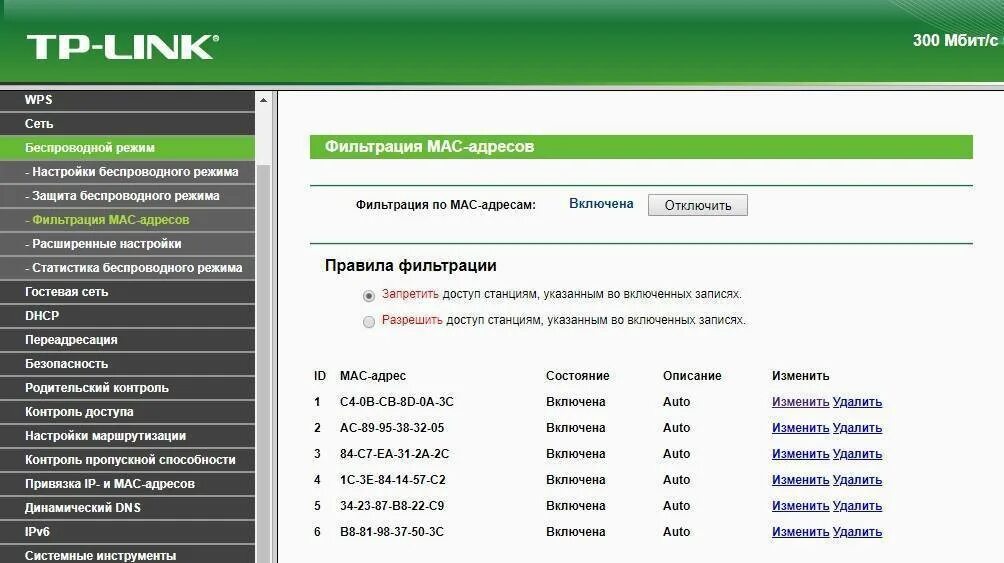Click the Состояние column header
The height and width of the screenshot is (563, 1004).
578,376
